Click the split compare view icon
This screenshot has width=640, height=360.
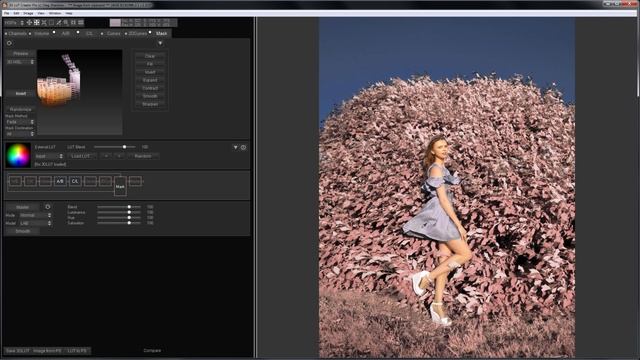click(73, 22)
